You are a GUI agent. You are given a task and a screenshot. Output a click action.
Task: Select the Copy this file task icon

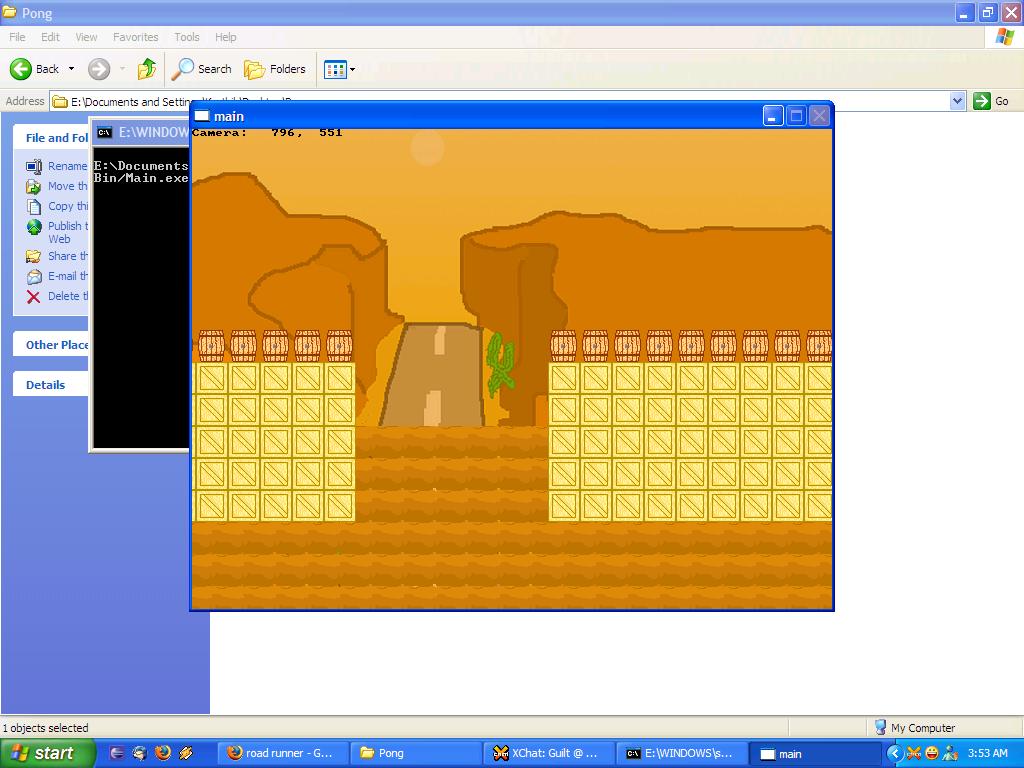pos(35,206)
